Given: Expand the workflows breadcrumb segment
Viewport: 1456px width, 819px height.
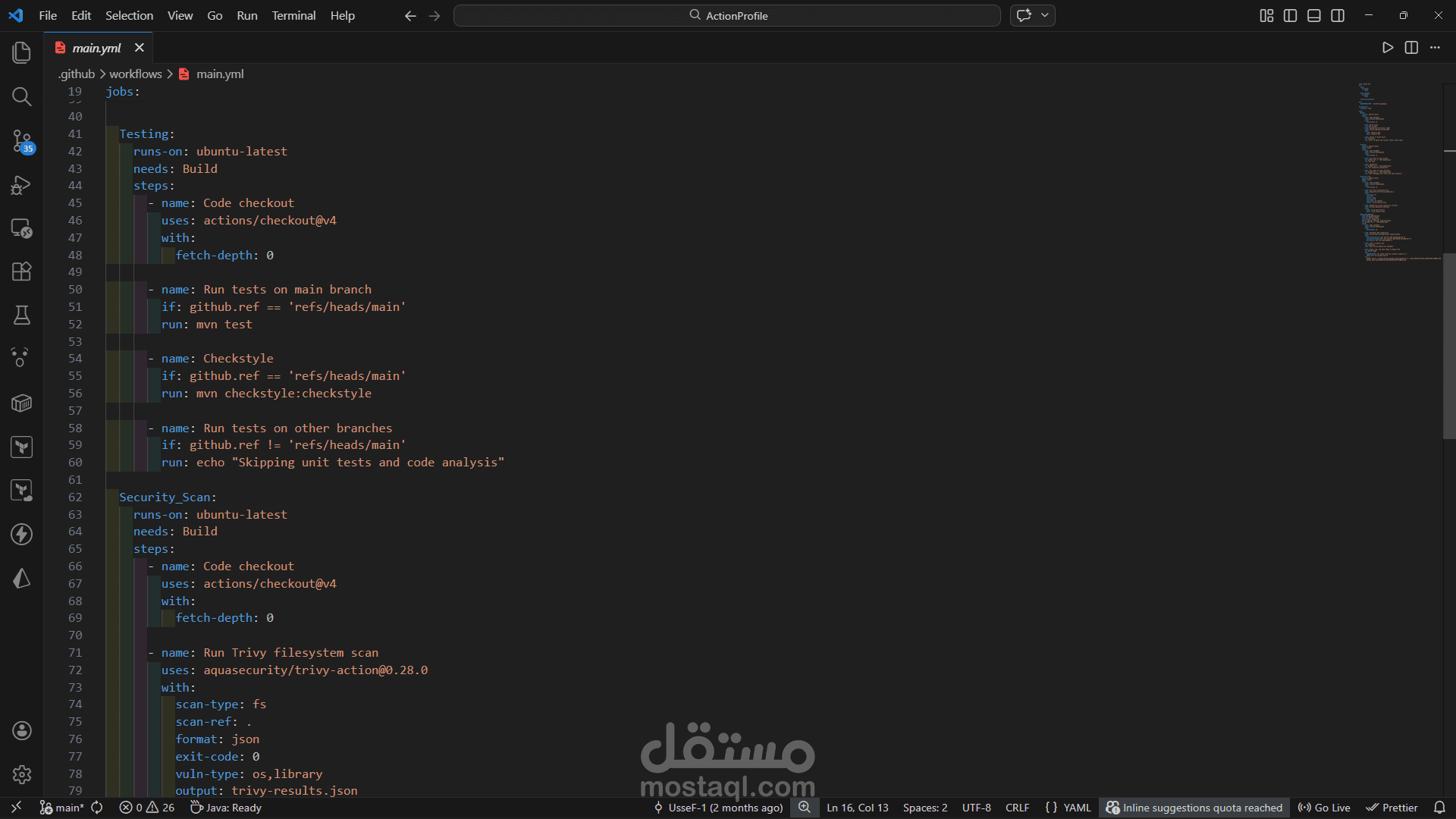Looking at the screenshot, I should pos(135,74).
